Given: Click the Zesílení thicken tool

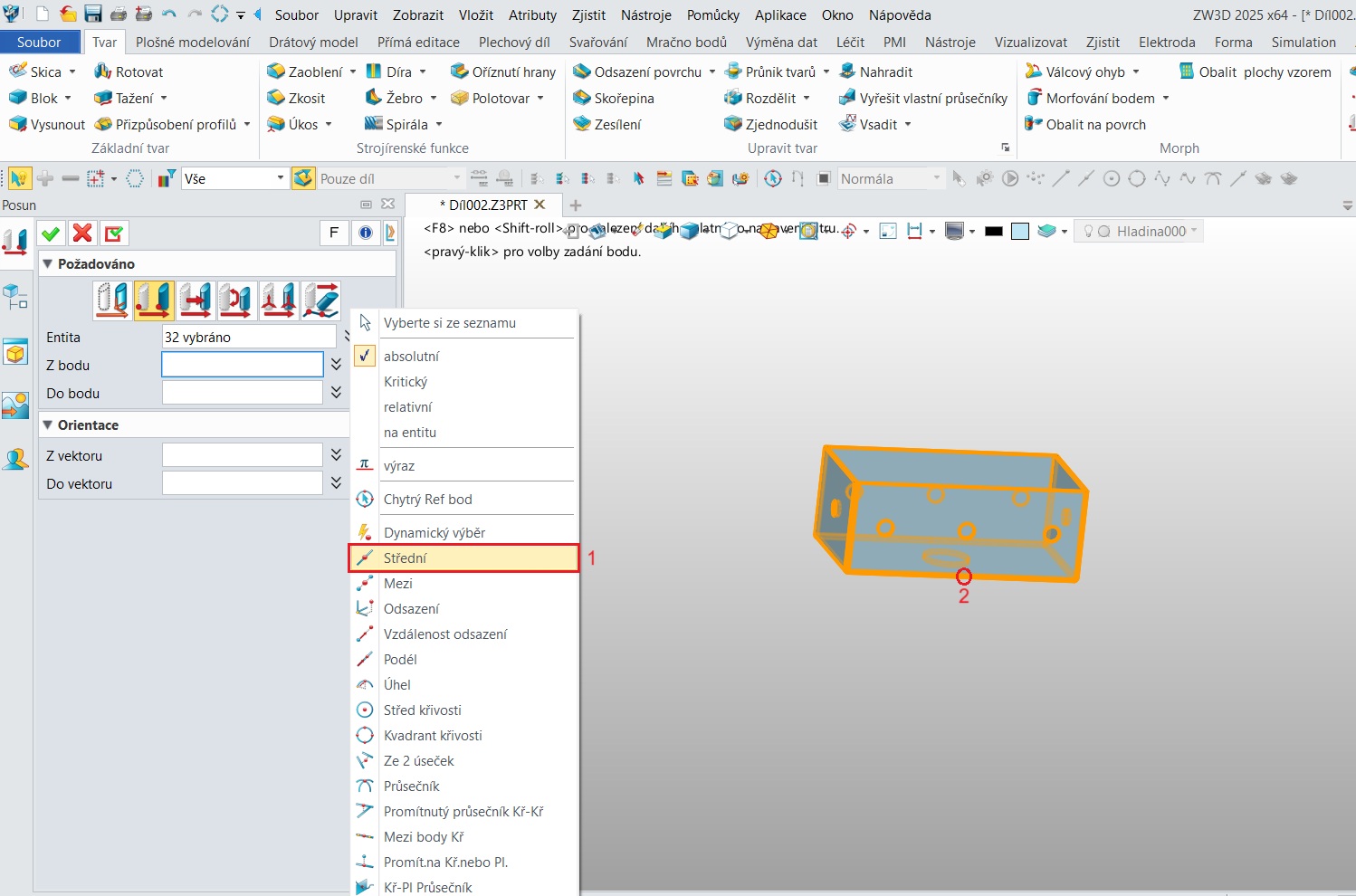Looking at the screenshot, I should coord(607,124).
